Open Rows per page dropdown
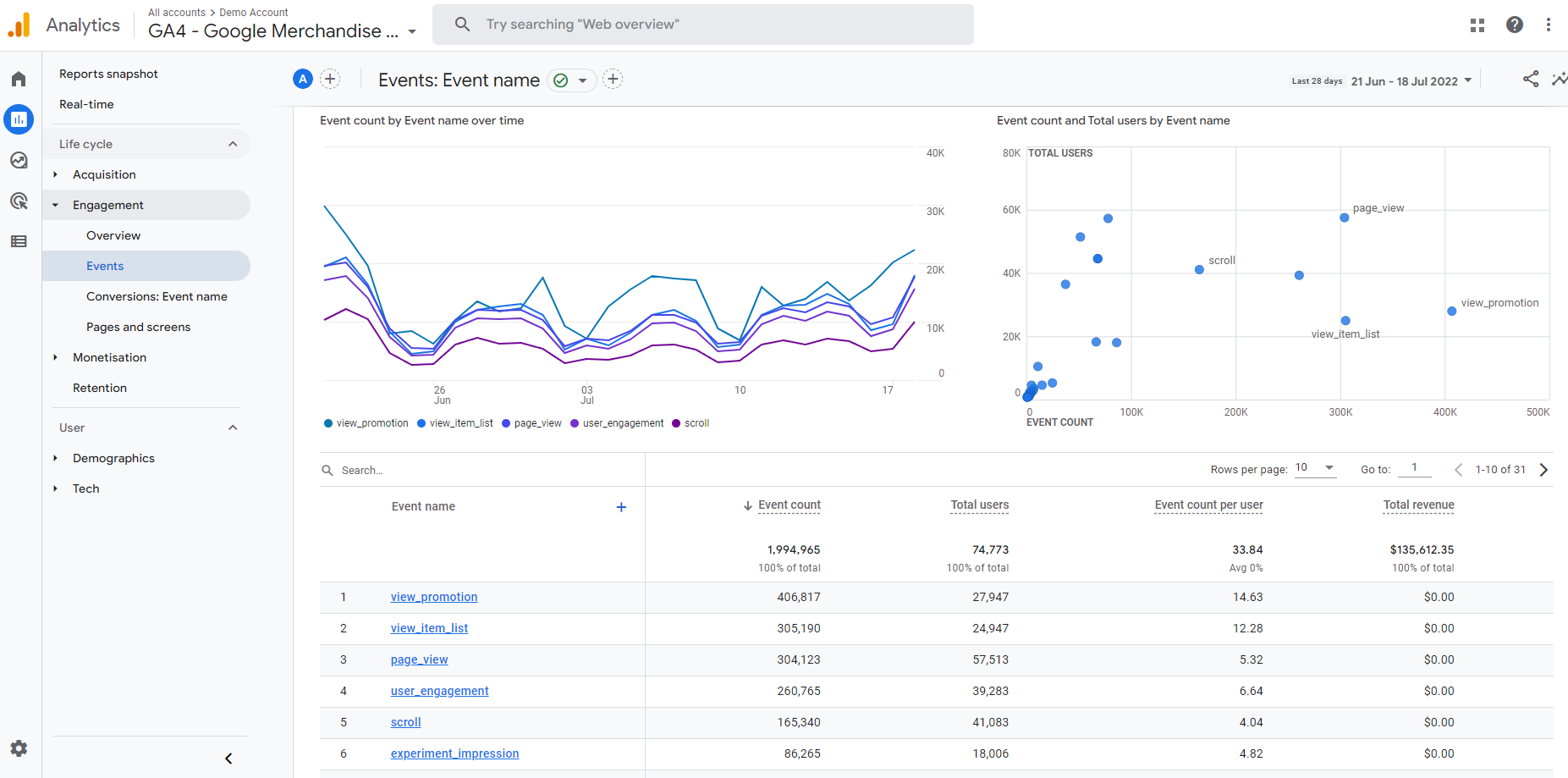The width and height of the screenshot is (1568, 778). [1315, 468]
